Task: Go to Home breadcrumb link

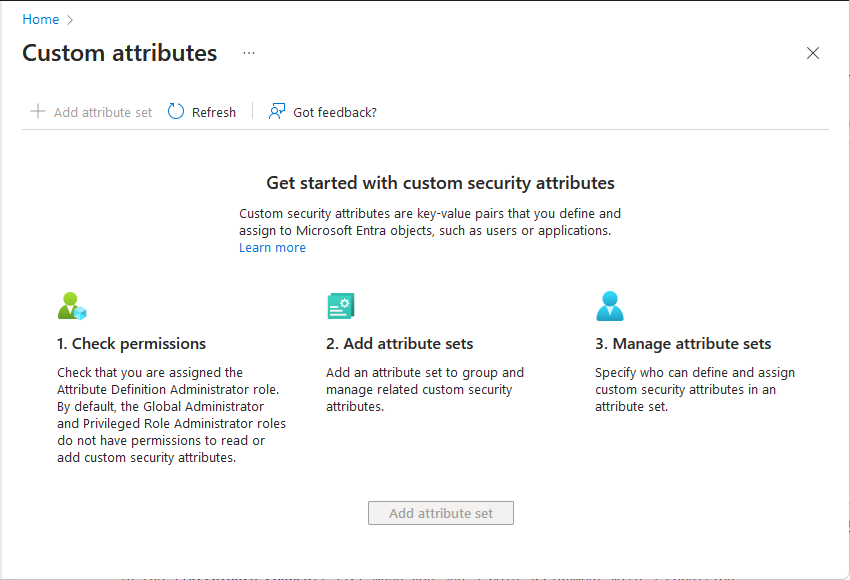Action: (x=40, y=19)
